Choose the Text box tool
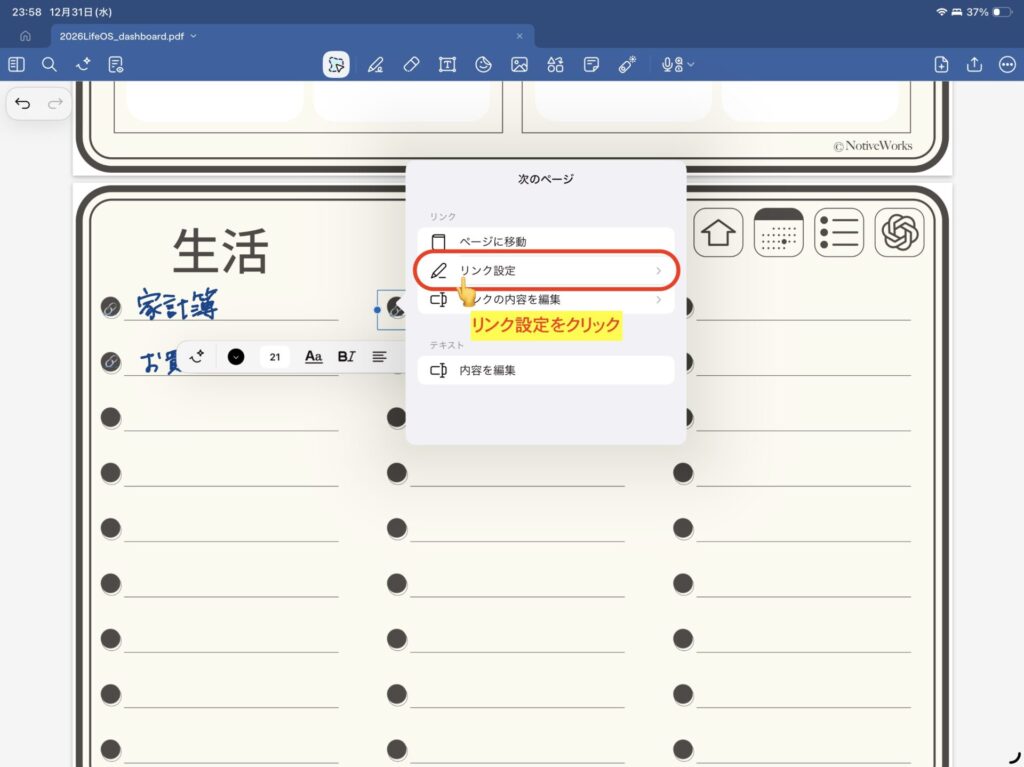This screenshot has width=1024, height=767. click(447, 65)
